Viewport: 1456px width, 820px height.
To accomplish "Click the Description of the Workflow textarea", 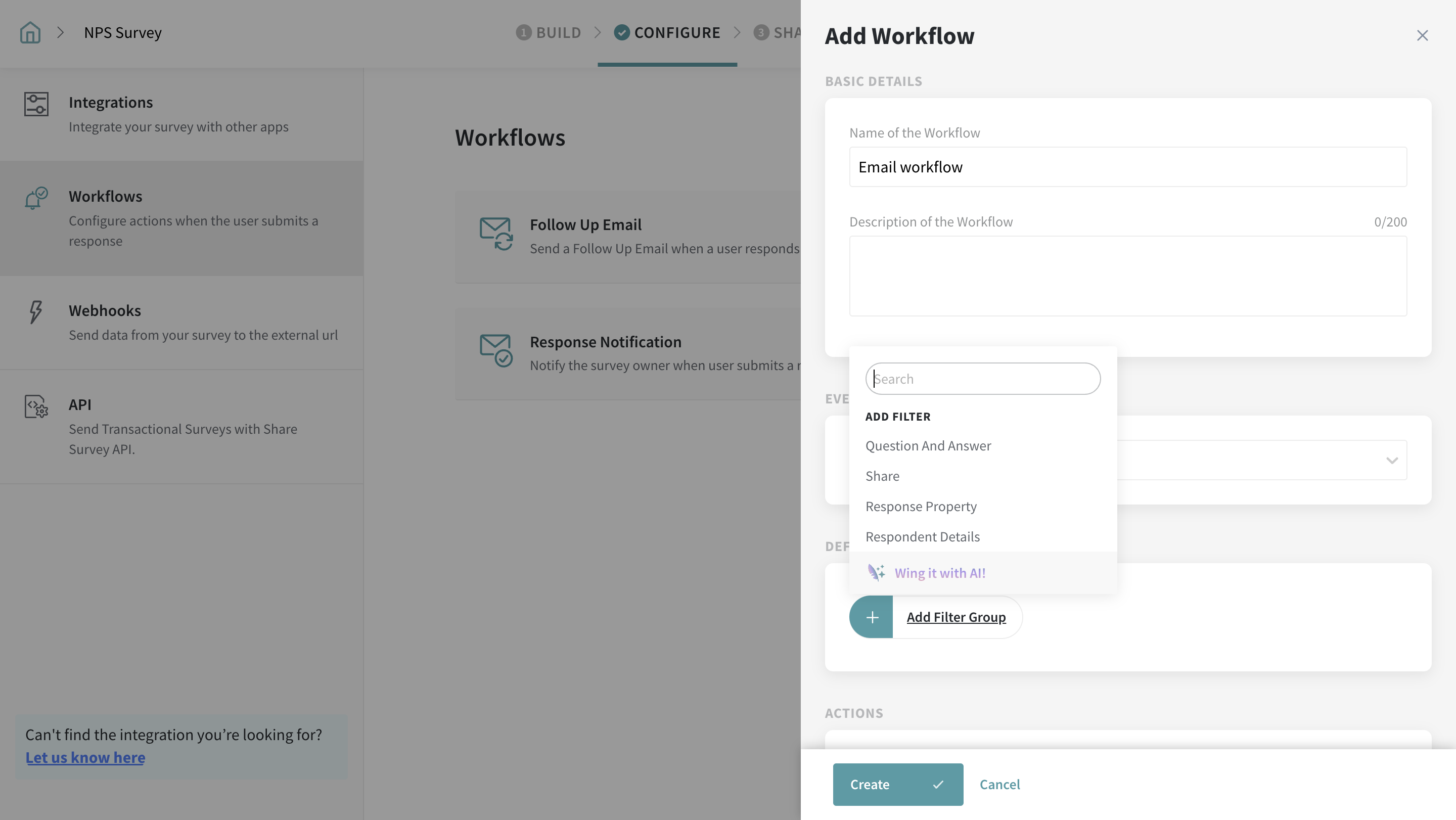I will pos(1127,276).
